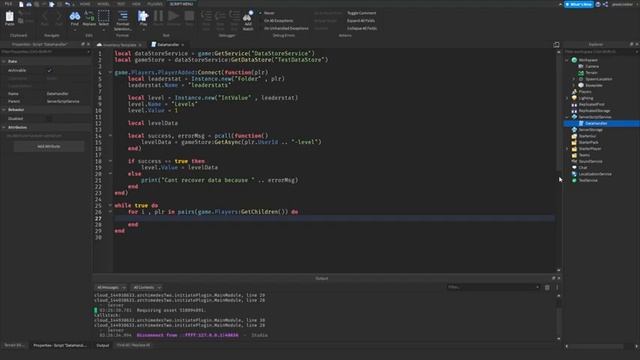Screen dimensions: 640x360
Task: Switch to the PLUGINS ribbon tab
Action: pyautogui.click(x=155, y=4)
